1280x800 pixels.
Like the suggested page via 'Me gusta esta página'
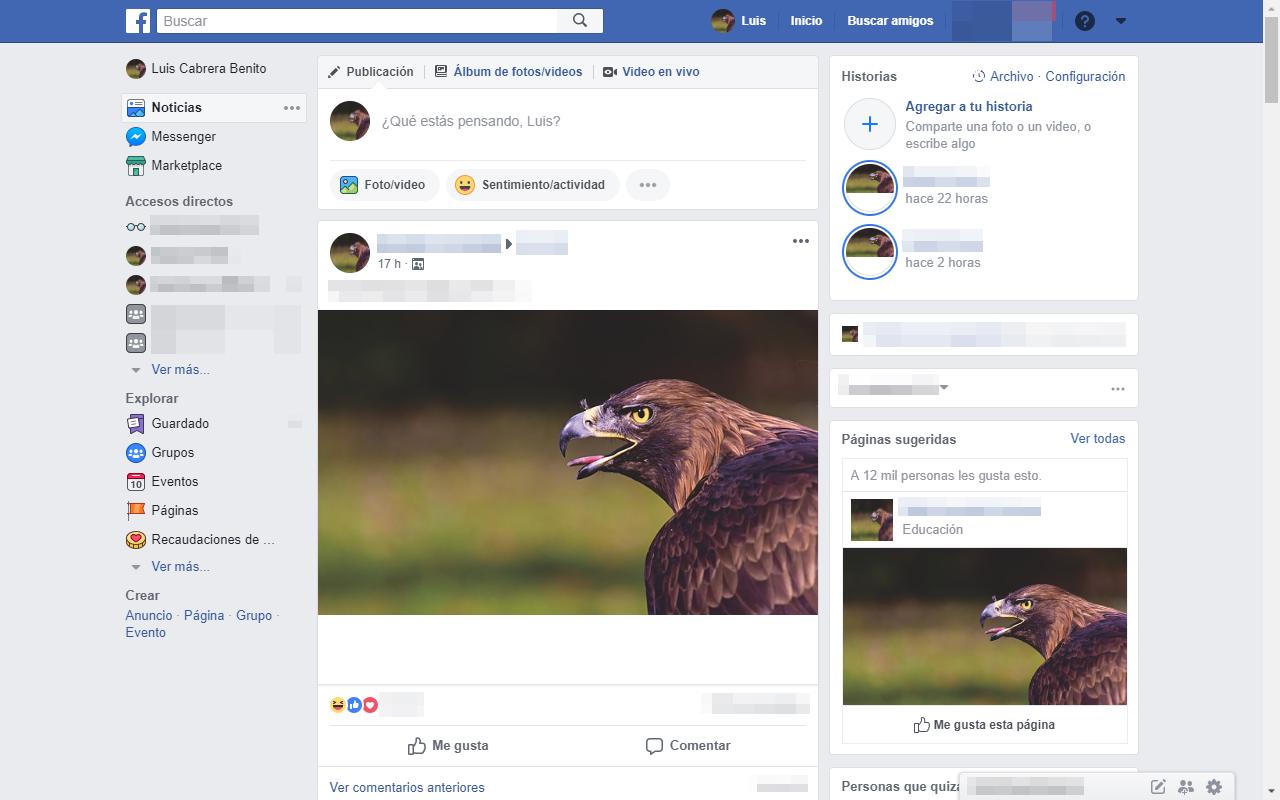click(x=984, y=725)
